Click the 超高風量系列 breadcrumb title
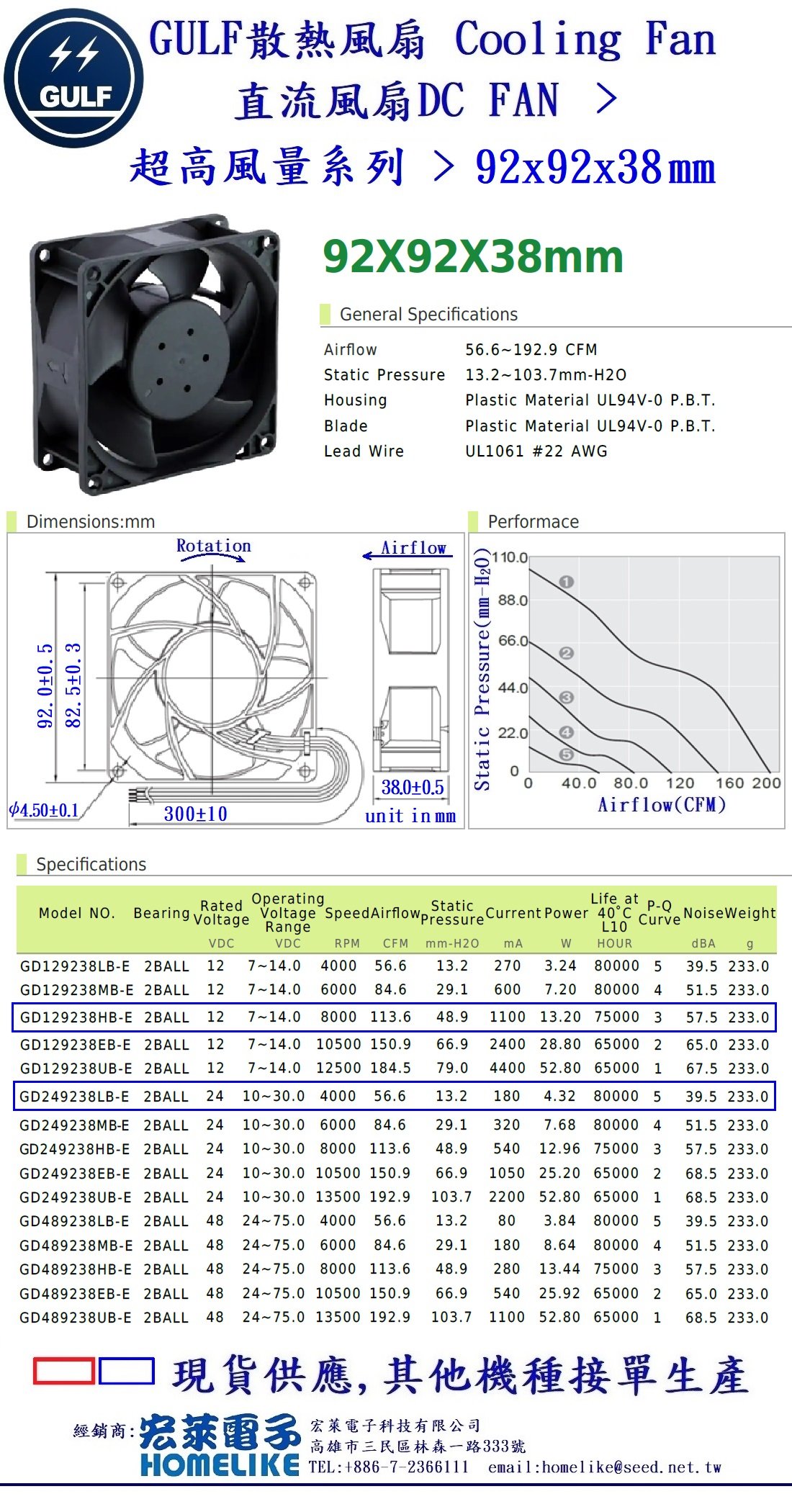Image resolution: width=792 pixels, height=1512 pixels. [x=266, y=168]
